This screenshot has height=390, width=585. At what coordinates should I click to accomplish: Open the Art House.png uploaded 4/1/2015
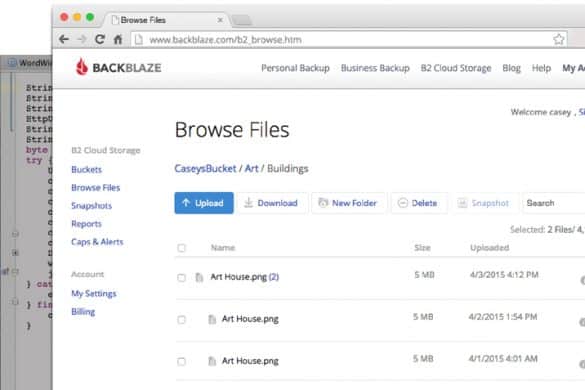point(250,361)
